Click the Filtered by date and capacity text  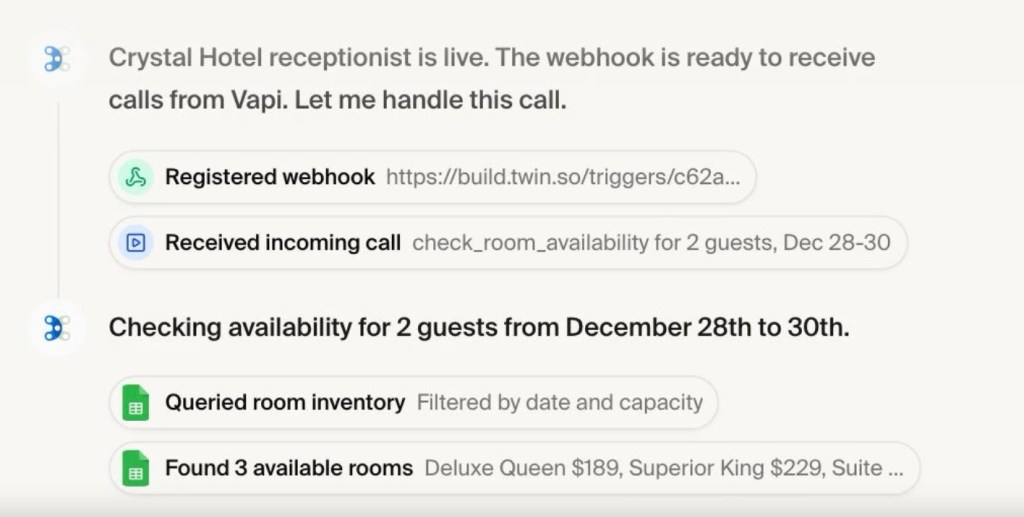click(x=560, y=403)
